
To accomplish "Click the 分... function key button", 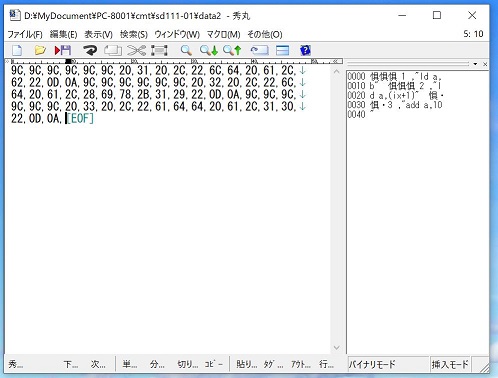I will [157, 364].
